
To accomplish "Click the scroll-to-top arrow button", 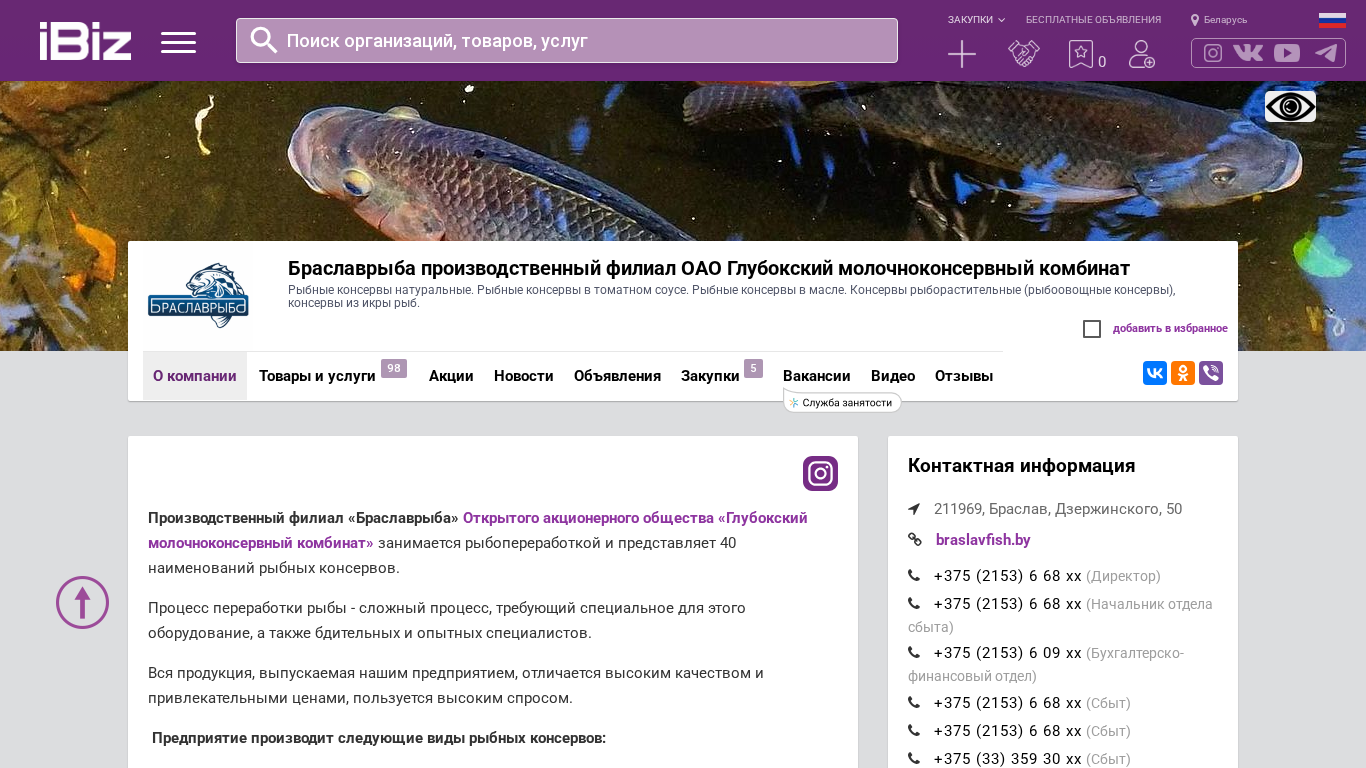I will click(x=82, y=602).
